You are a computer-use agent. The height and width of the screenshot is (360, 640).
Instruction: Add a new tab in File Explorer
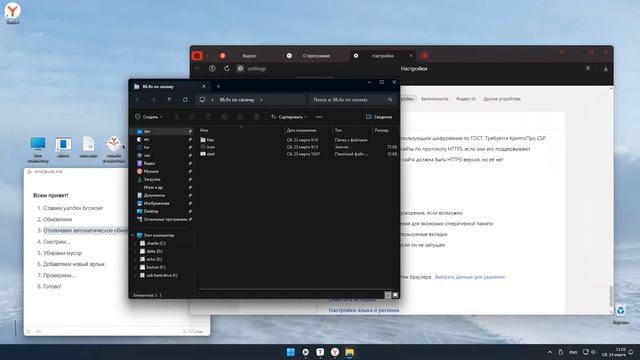click(x=218, y=86)
